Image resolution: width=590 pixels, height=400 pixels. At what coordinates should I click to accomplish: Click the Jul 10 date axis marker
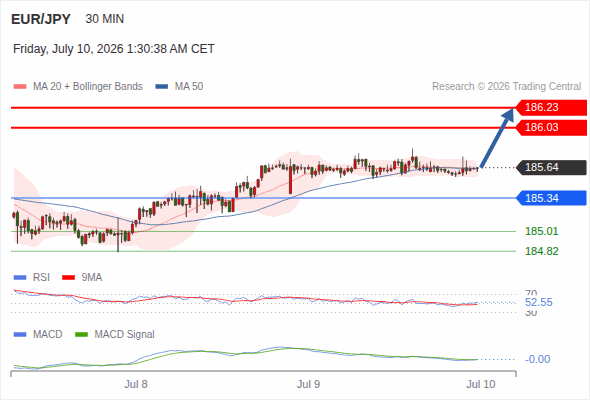481,384
